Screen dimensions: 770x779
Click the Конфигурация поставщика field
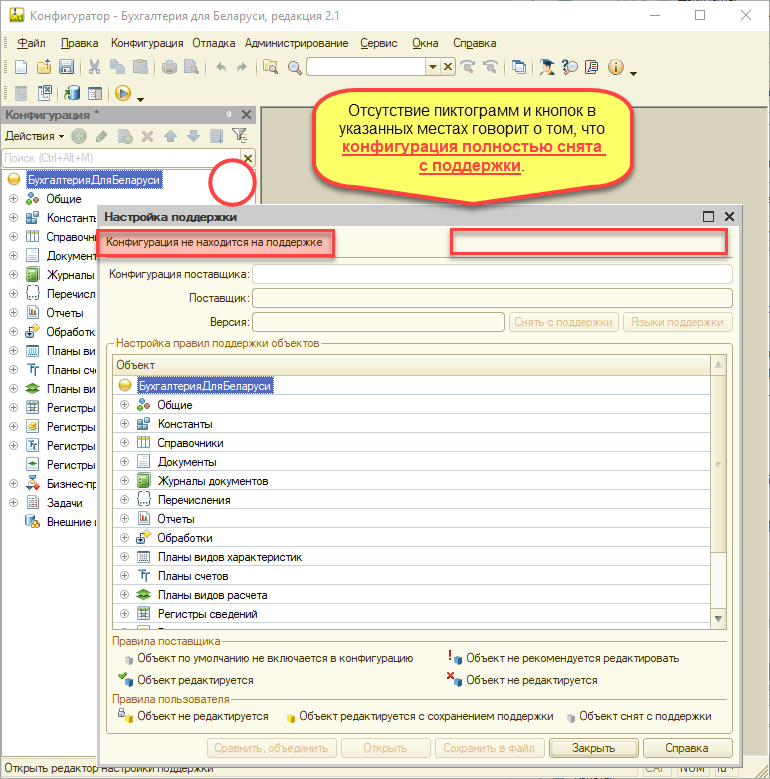492,274
